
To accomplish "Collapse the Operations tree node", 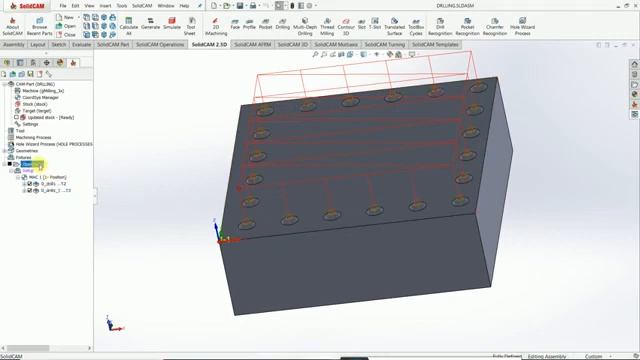I will coord(4,164).
